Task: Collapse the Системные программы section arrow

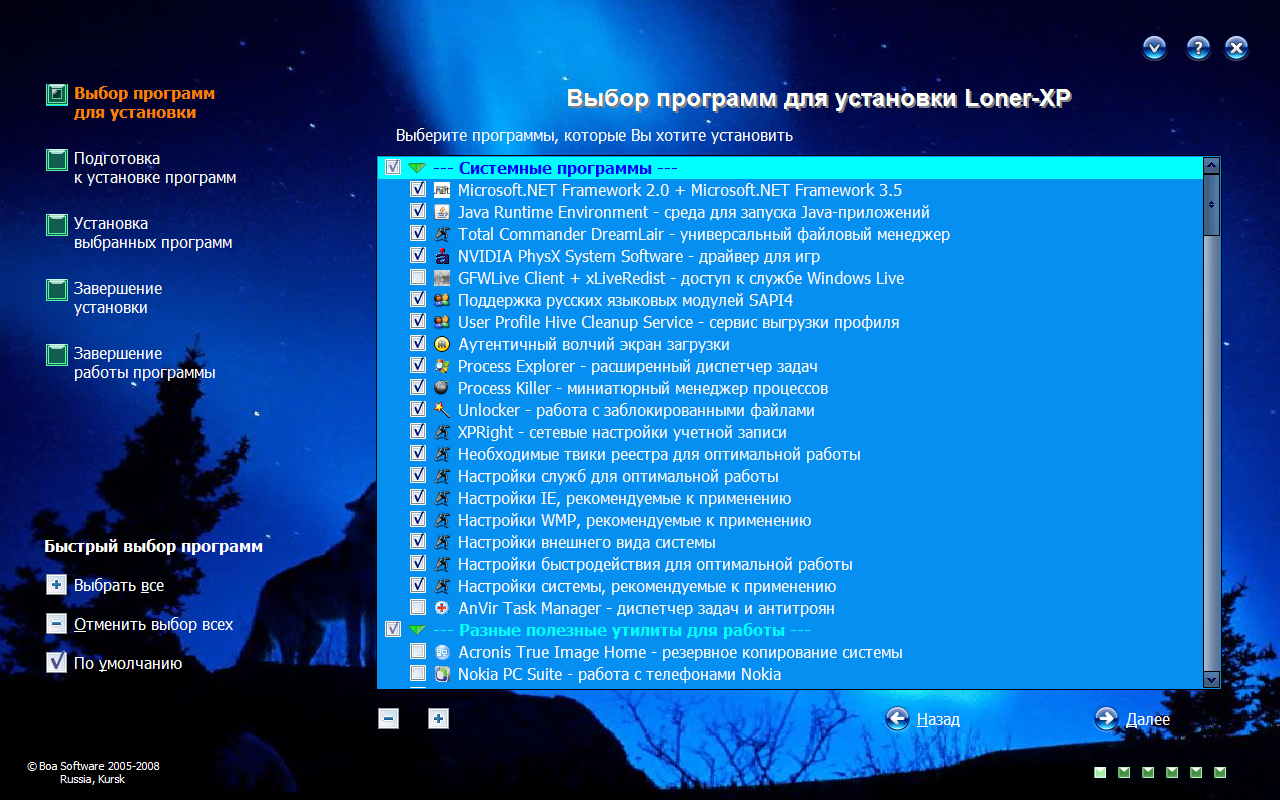Action: click(x=417, y=168)
